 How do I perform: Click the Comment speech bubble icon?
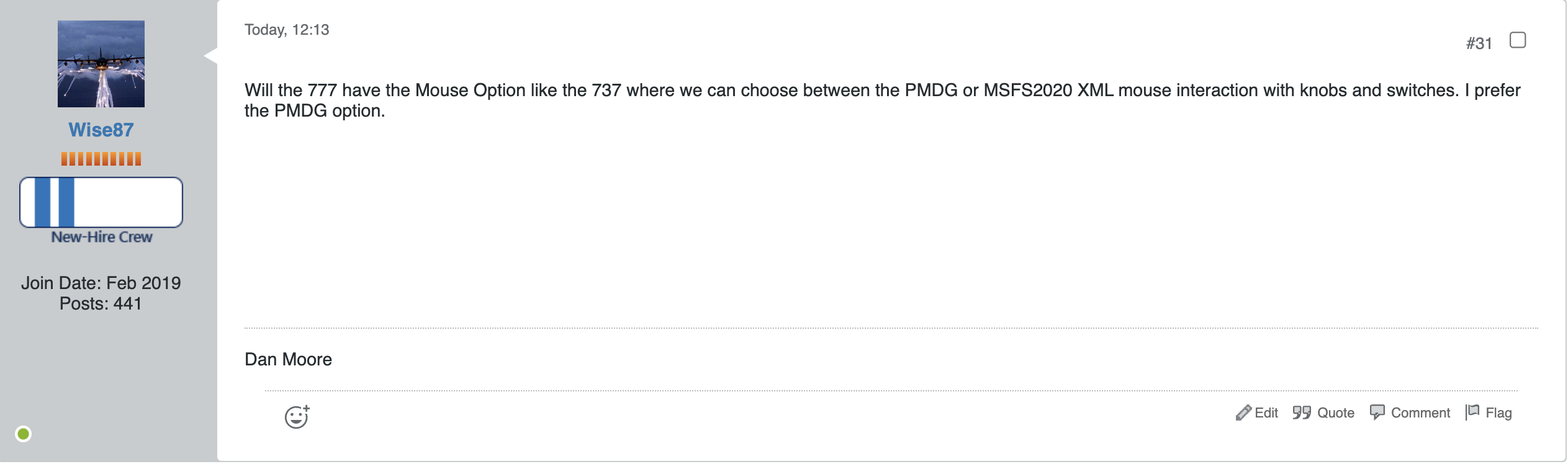click(x=1377, y=413)
